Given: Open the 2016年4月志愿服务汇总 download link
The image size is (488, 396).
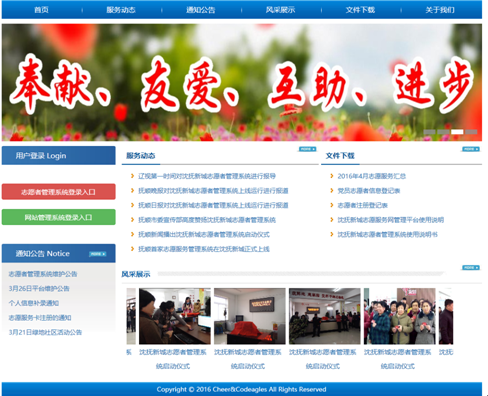Looking at the screenshot, I should pyautogui.click(x=371, y=176).
